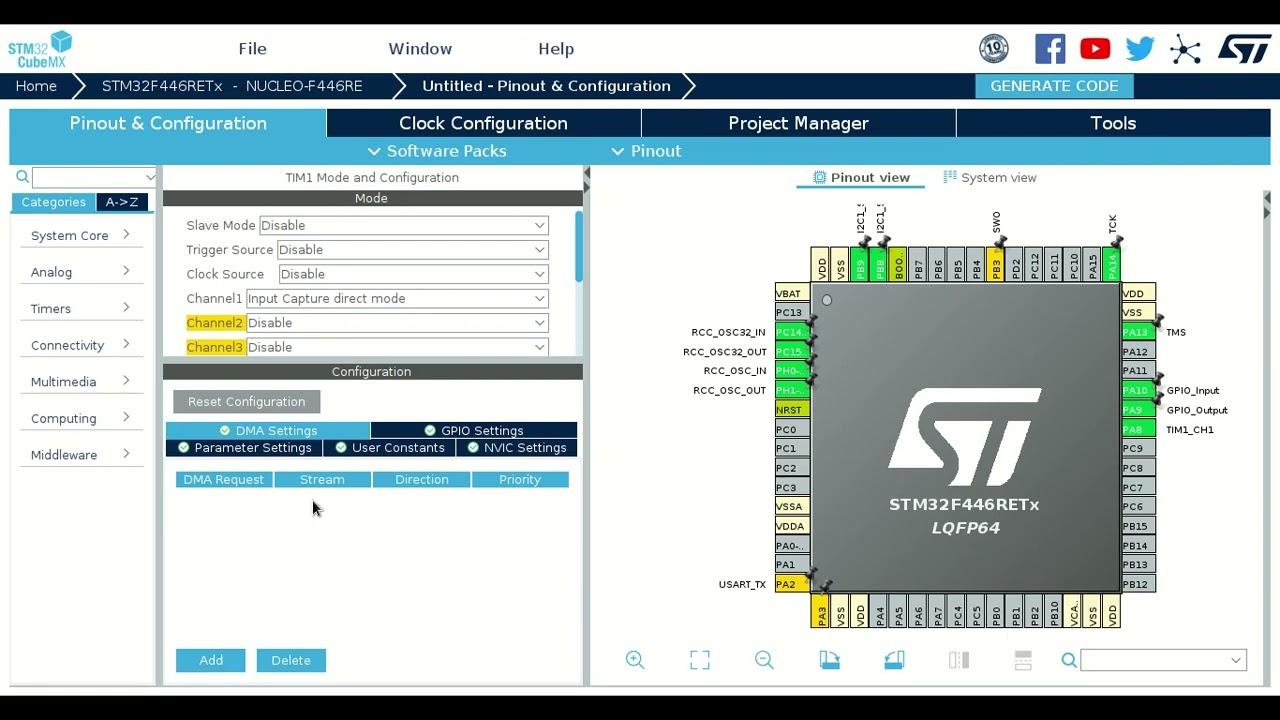Image resolution: width=1280 pixels, height=720 pixels.
Task: Zoom out of the pinout view
Action: tap(764, 660)
